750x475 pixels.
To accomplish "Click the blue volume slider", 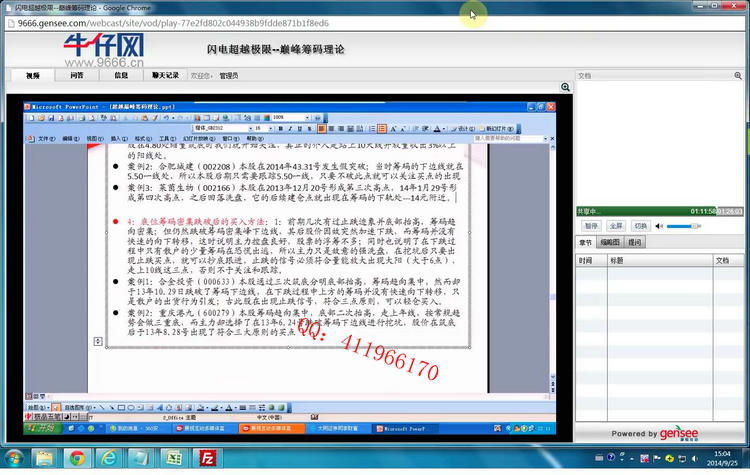I will click(x=683, y=226).
